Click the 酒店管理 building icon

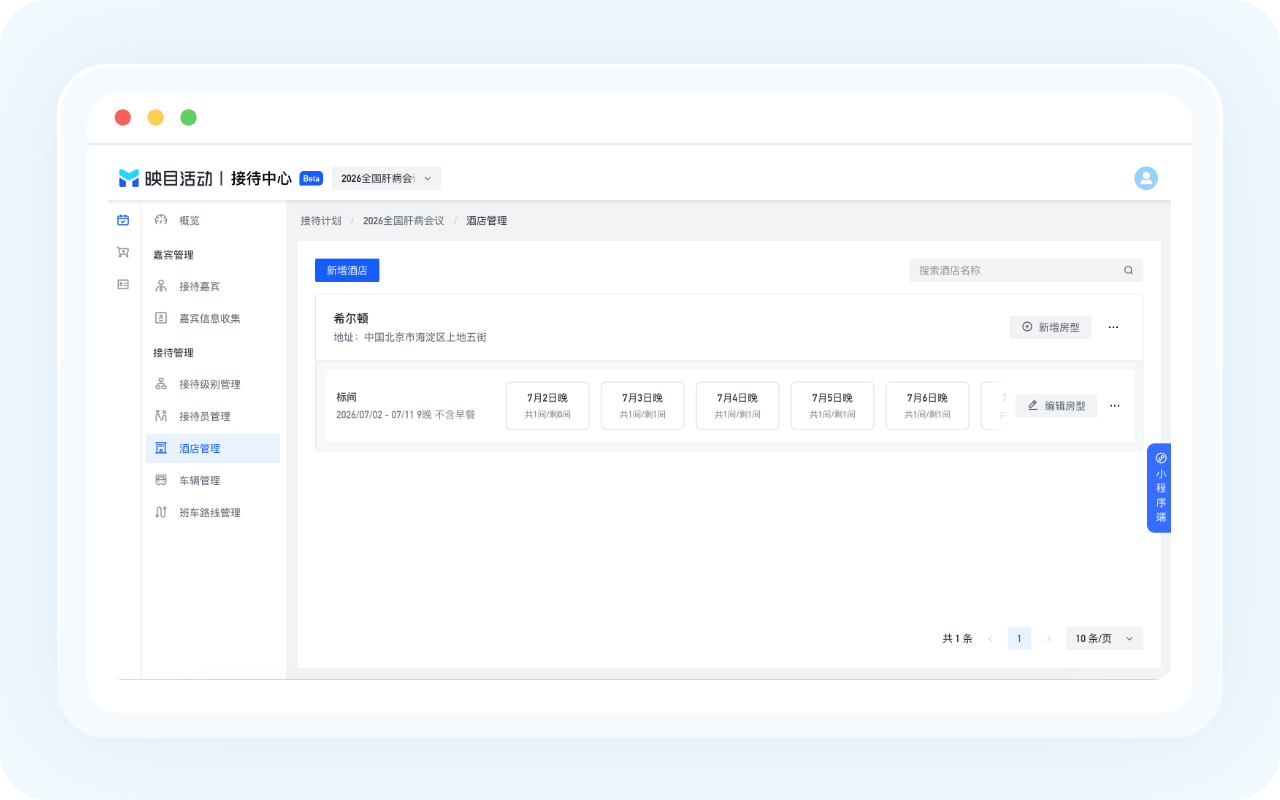(161, 448)
